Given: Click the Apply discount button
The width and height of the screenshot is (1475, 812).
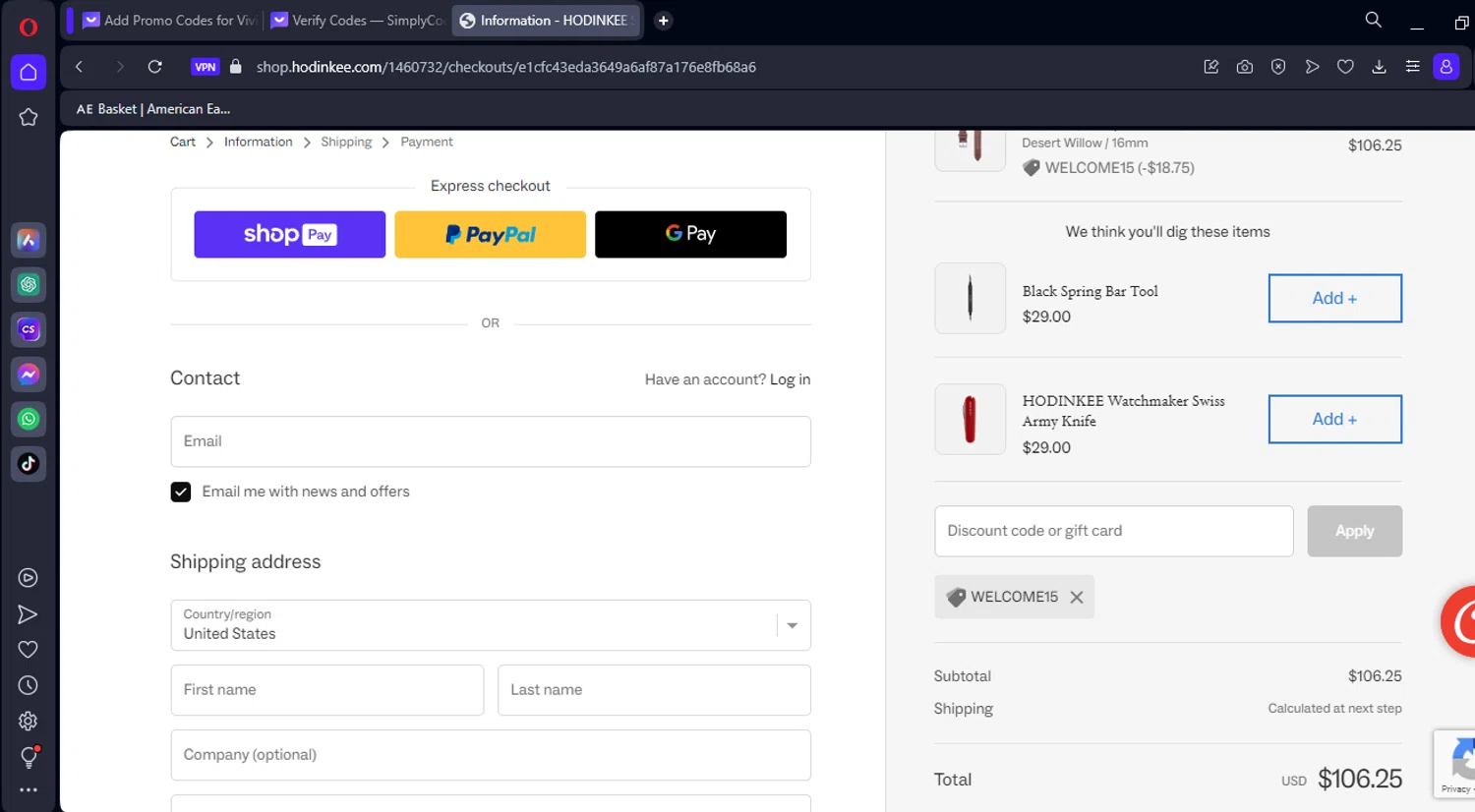Looking at the screenshot, I should (x=1355, y=531).
